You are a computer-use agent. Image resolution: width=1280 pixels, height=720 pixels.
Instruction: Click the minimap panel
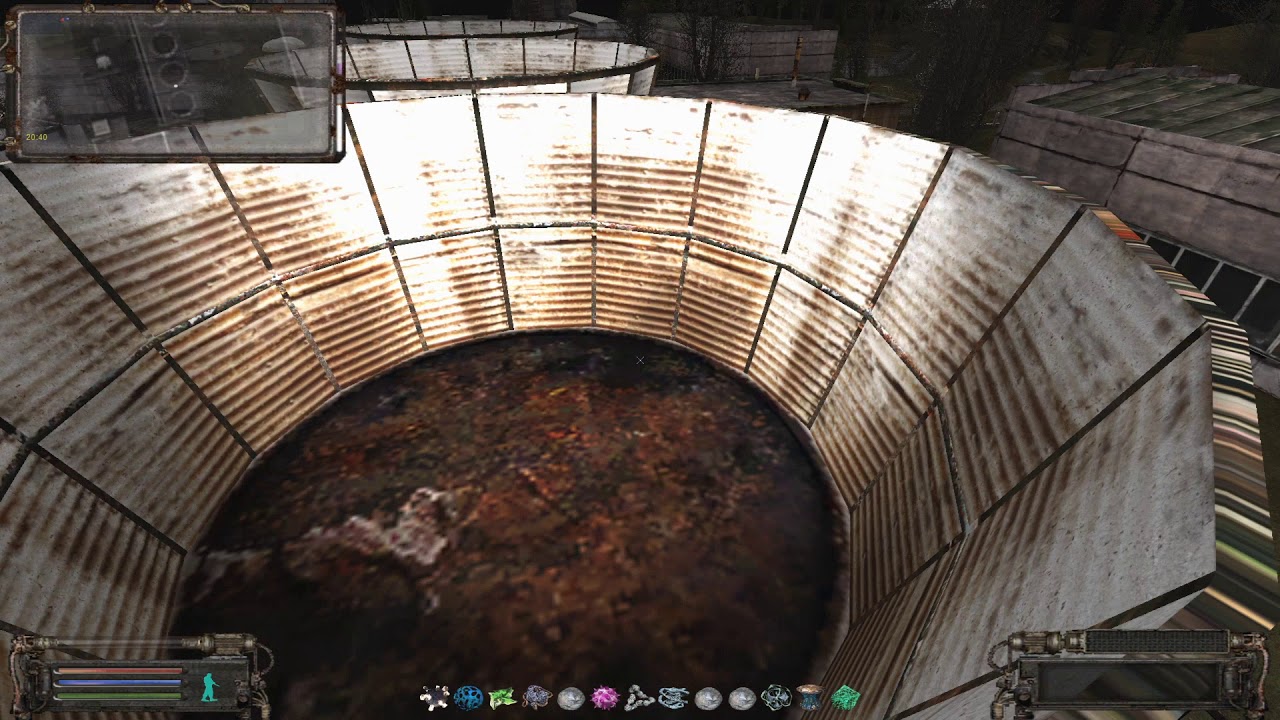coord(174,84)
